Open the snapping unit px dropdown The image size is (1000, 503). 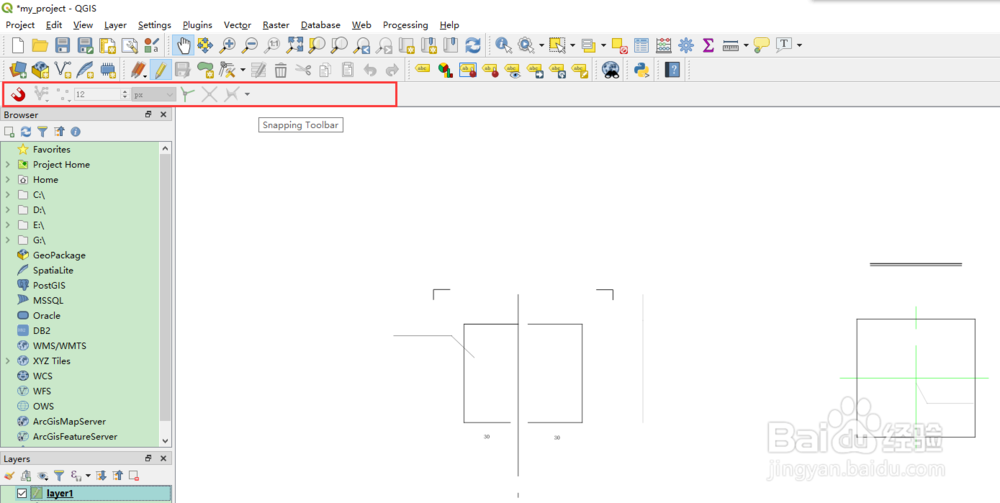(x=153, y=94)
